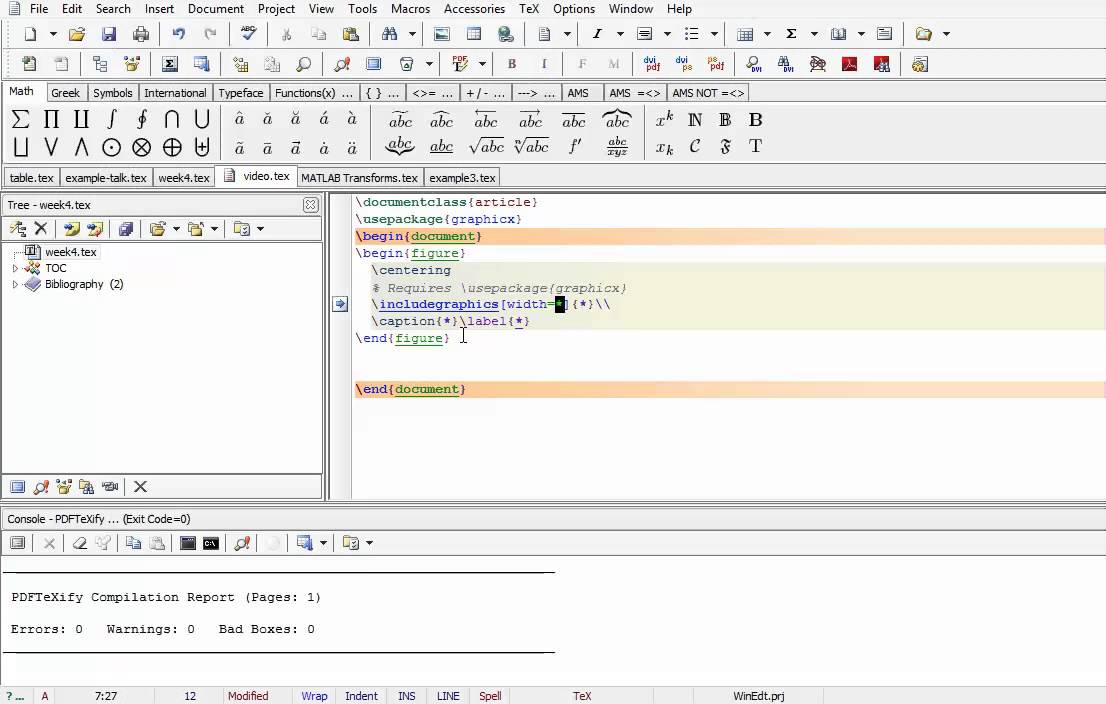Image resolution: width=1106 pixels, height=704 pixels.
Task: Open the Document menu
Action: (216, 8)
